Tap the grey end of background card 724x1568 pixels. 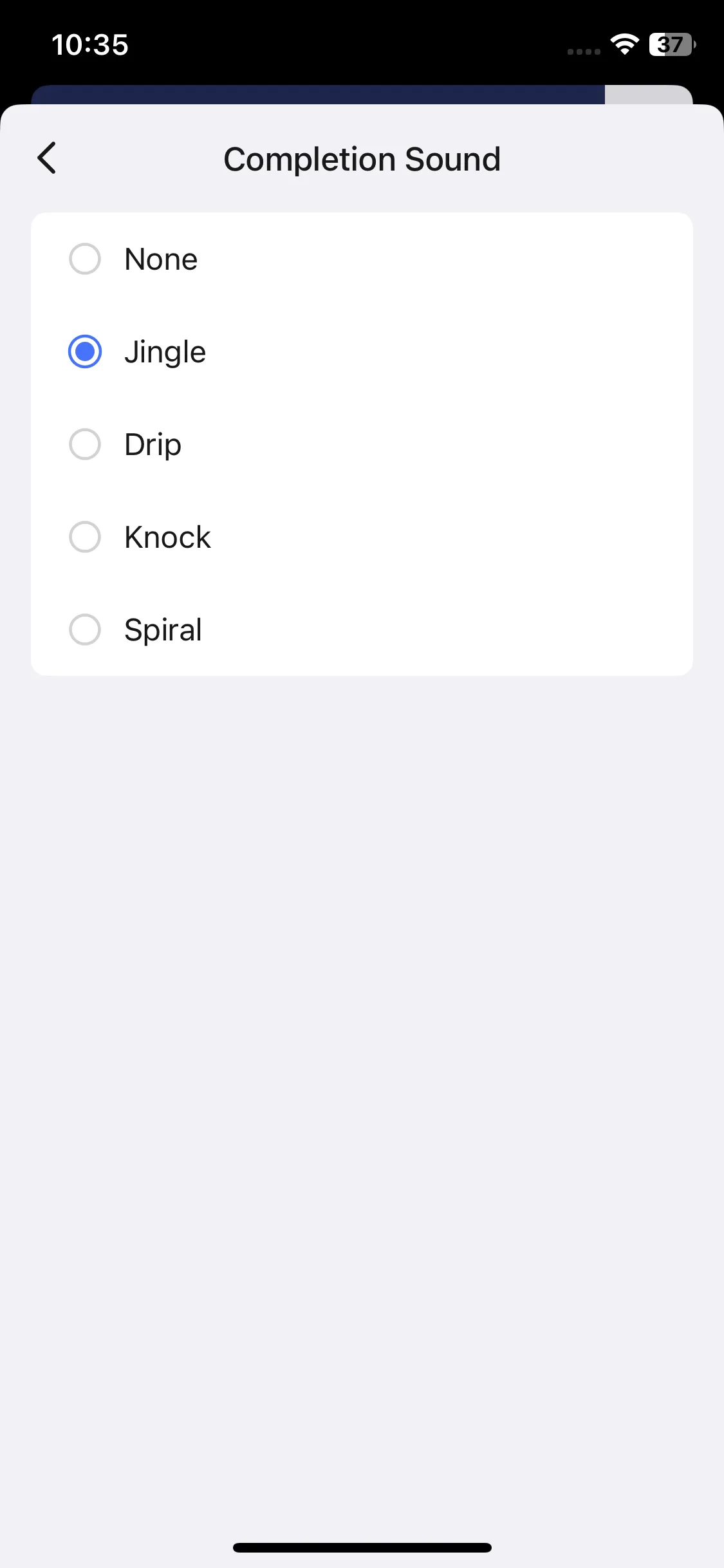(647, 95)
